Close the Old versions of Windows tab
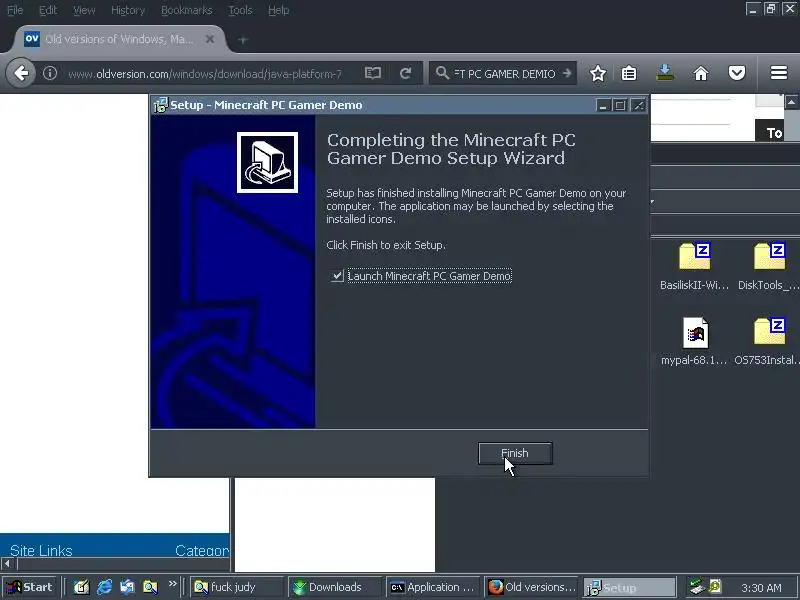Screen dimensions: 800x600 coord(210,39)
